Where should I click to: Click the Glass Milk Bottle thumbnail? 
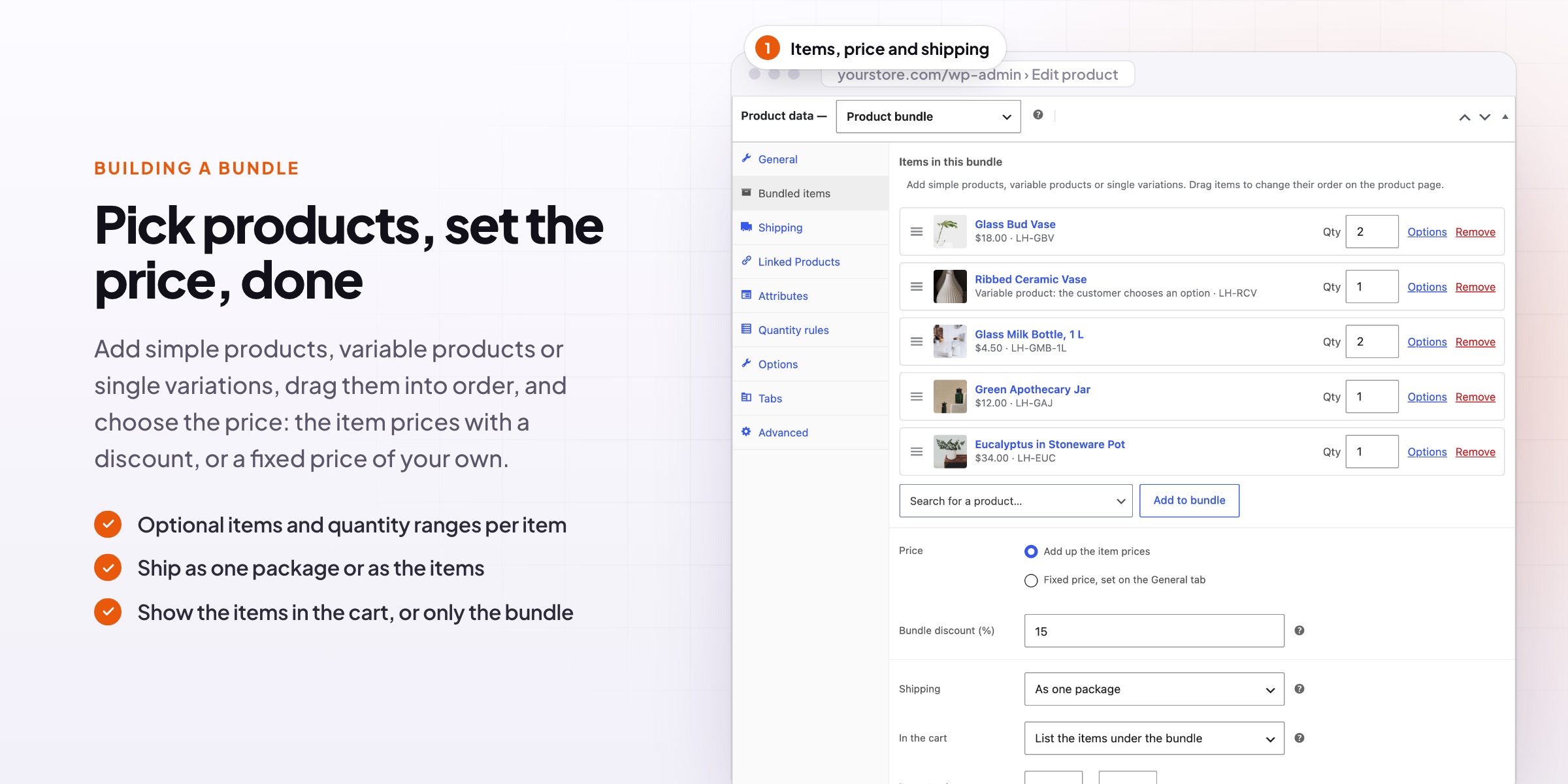(950, 342)
